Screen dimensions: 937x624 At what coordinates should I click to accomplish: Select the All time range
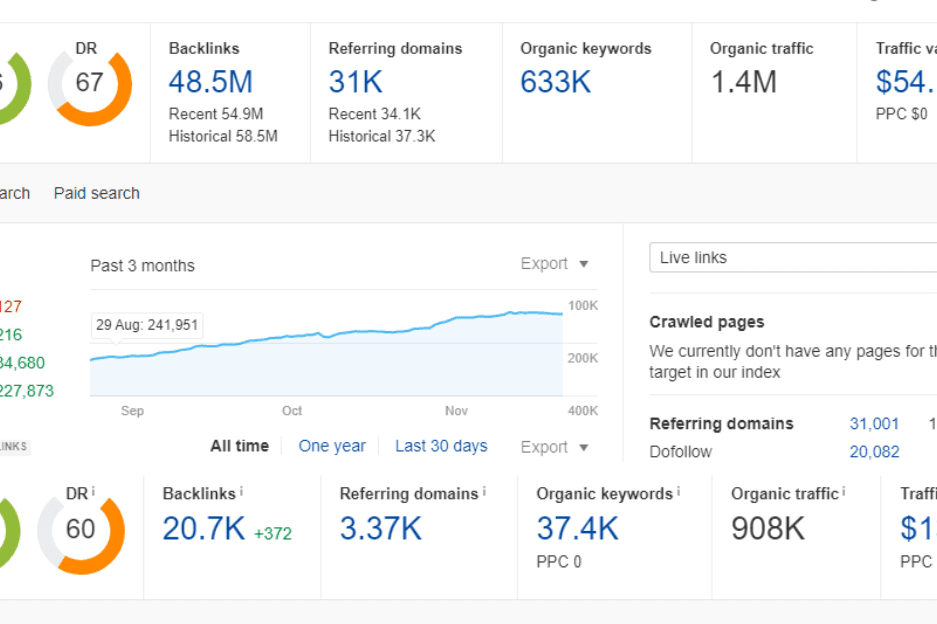(239, 446)
